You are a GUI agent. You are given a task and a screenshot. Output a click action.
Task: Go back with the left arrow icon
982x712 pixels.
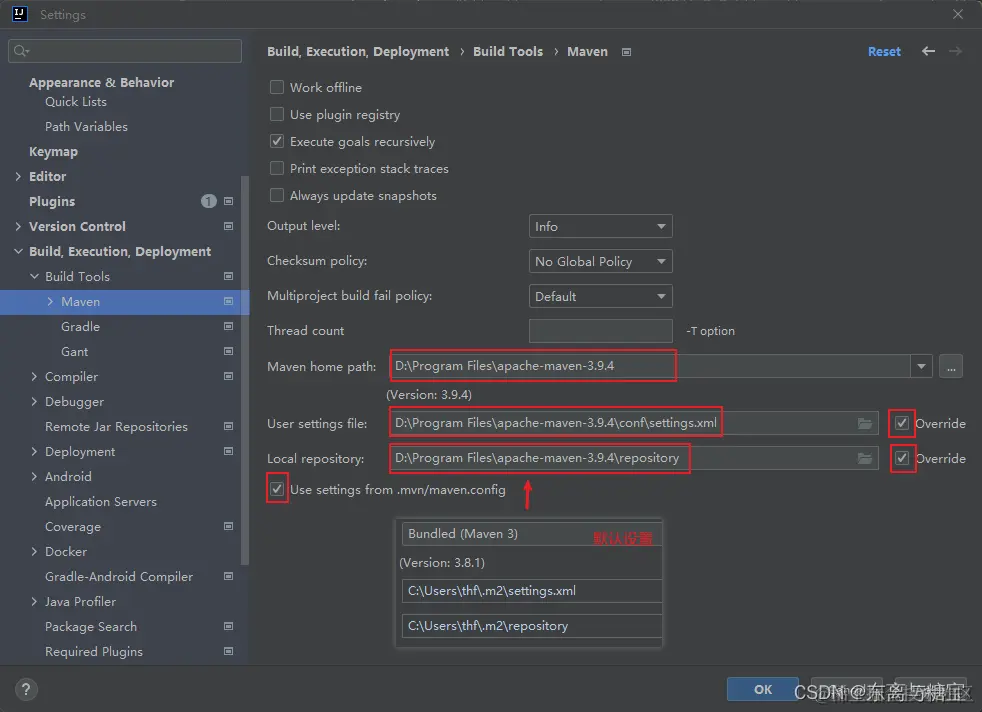click(928, 51)
